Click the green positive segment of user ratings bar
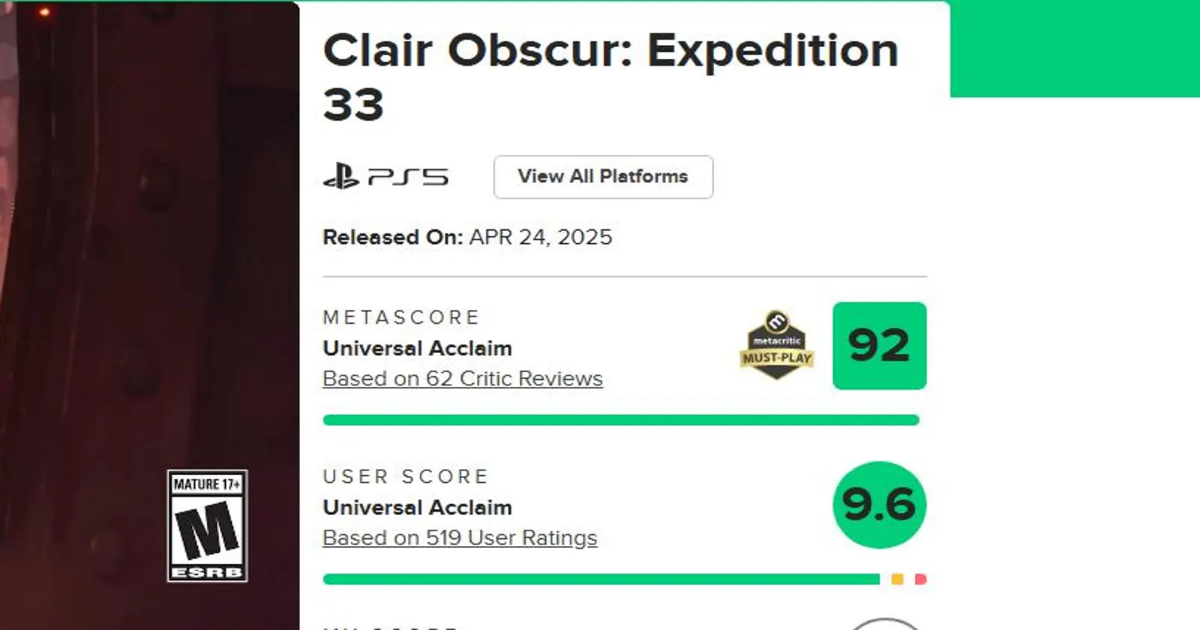This screenshot has height=630, width=1200. click(600, 579)
